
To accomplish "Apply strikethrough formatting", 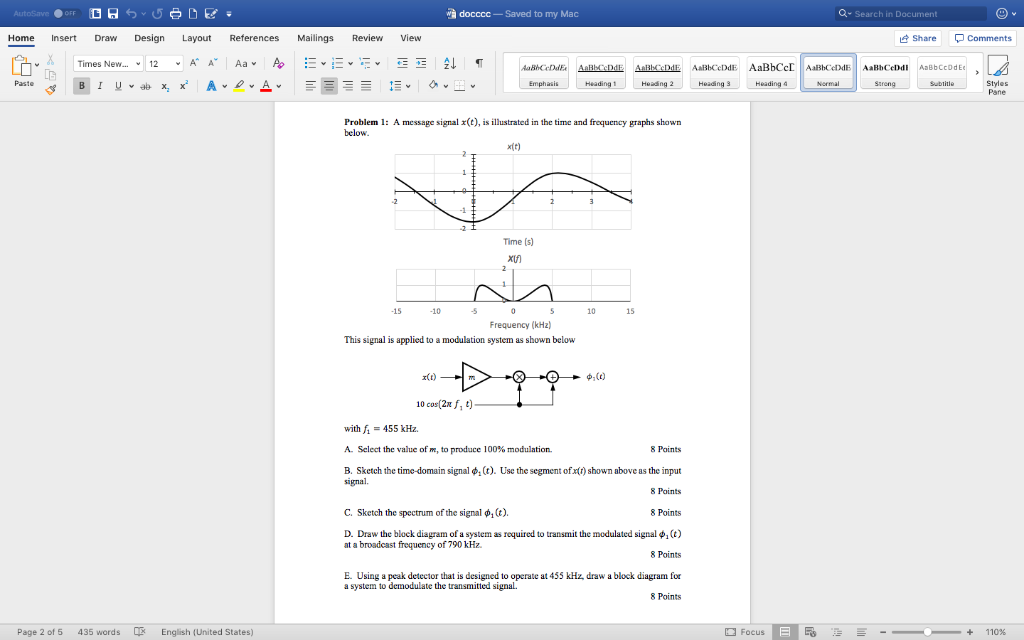I will coord(146,86).
